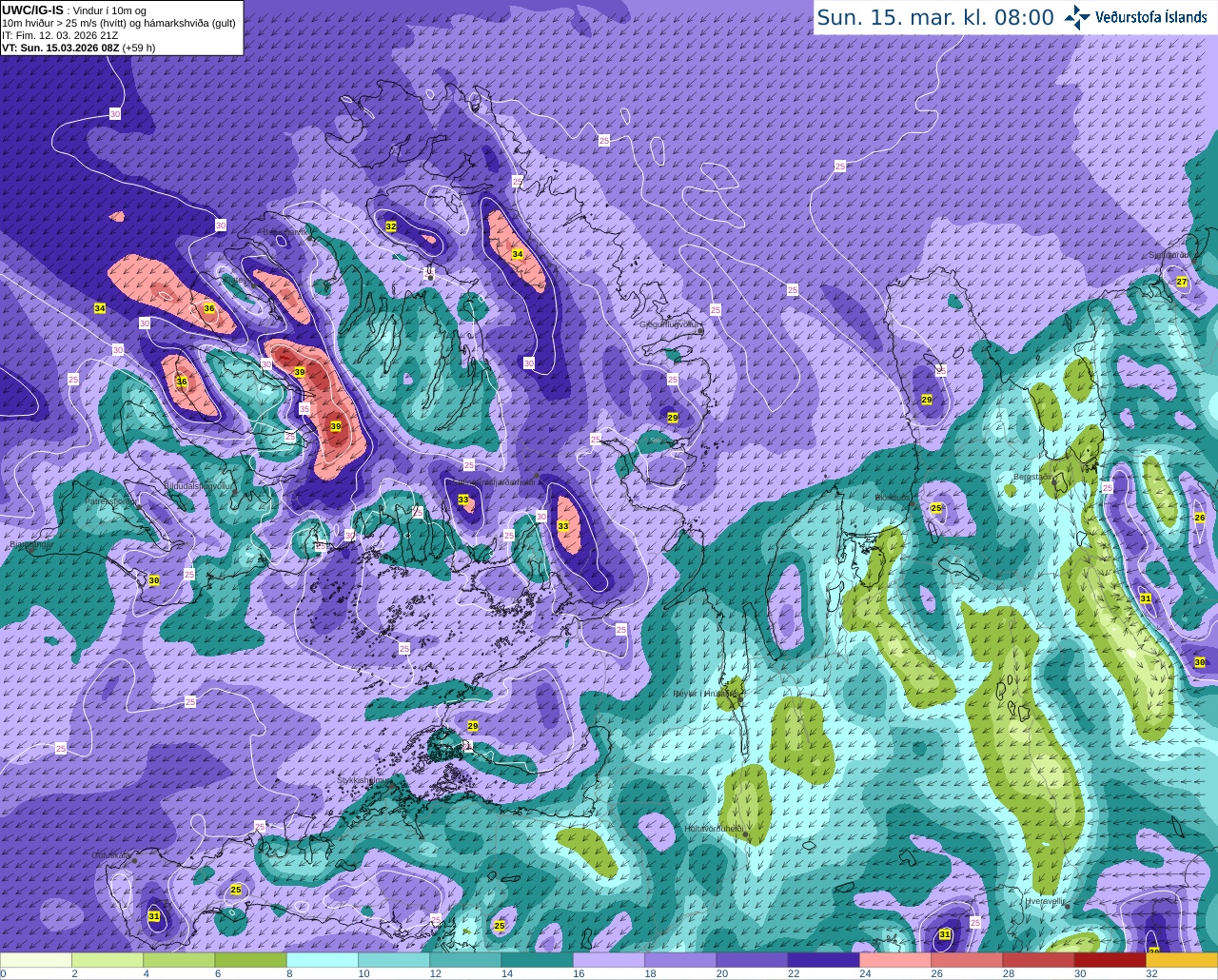This screenshot has height=980, width=1218.
Task: Click the Patreksfjörður station label
Action: pos(111,500)
